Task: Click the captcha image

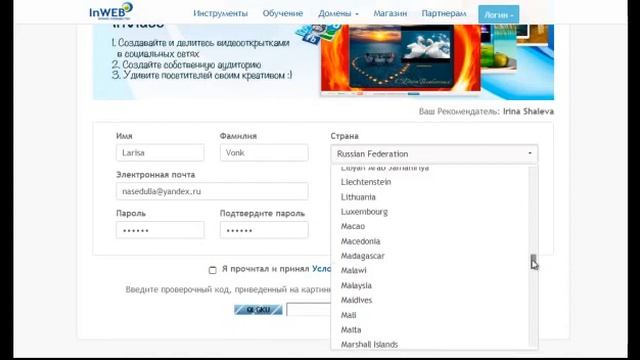Action: tap(258, 310)
